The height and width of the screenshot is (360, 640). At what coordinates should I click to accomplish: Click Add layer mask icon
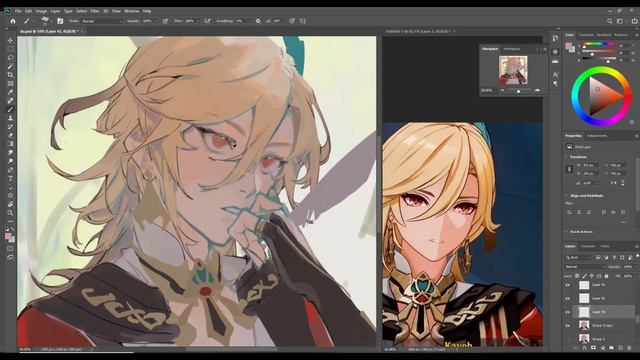click(593, 348)
